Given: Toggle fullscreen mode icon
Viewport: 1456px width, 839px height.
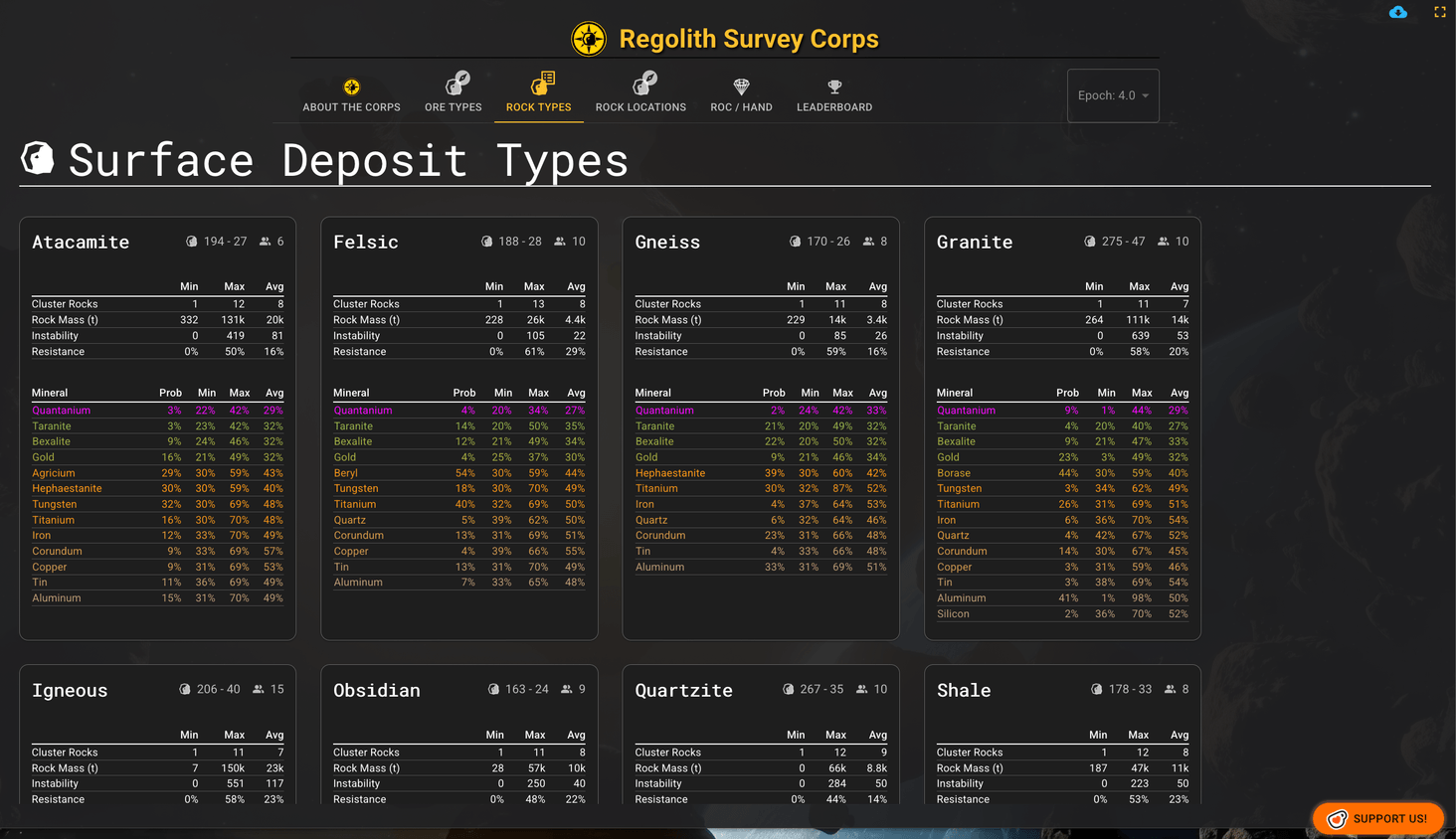Looking at the screenshot, I should point(1439,12).
